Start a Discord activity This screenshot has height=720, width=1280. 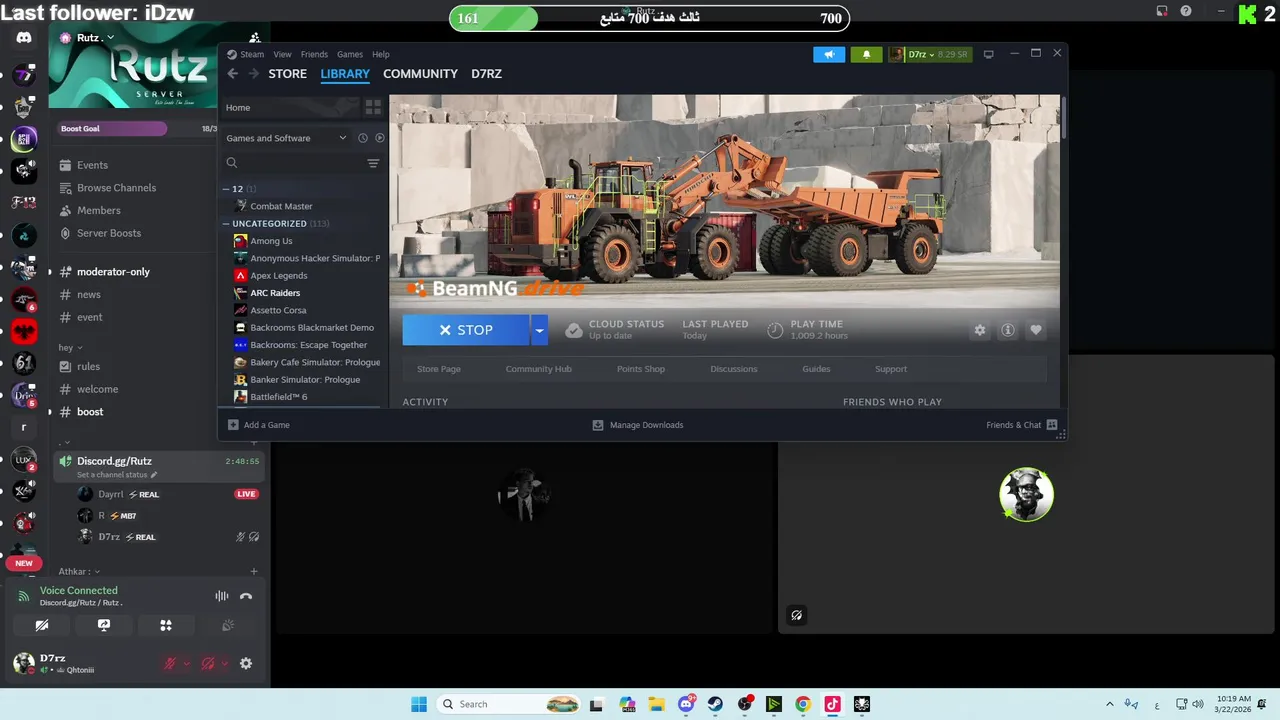pos(166,625)
